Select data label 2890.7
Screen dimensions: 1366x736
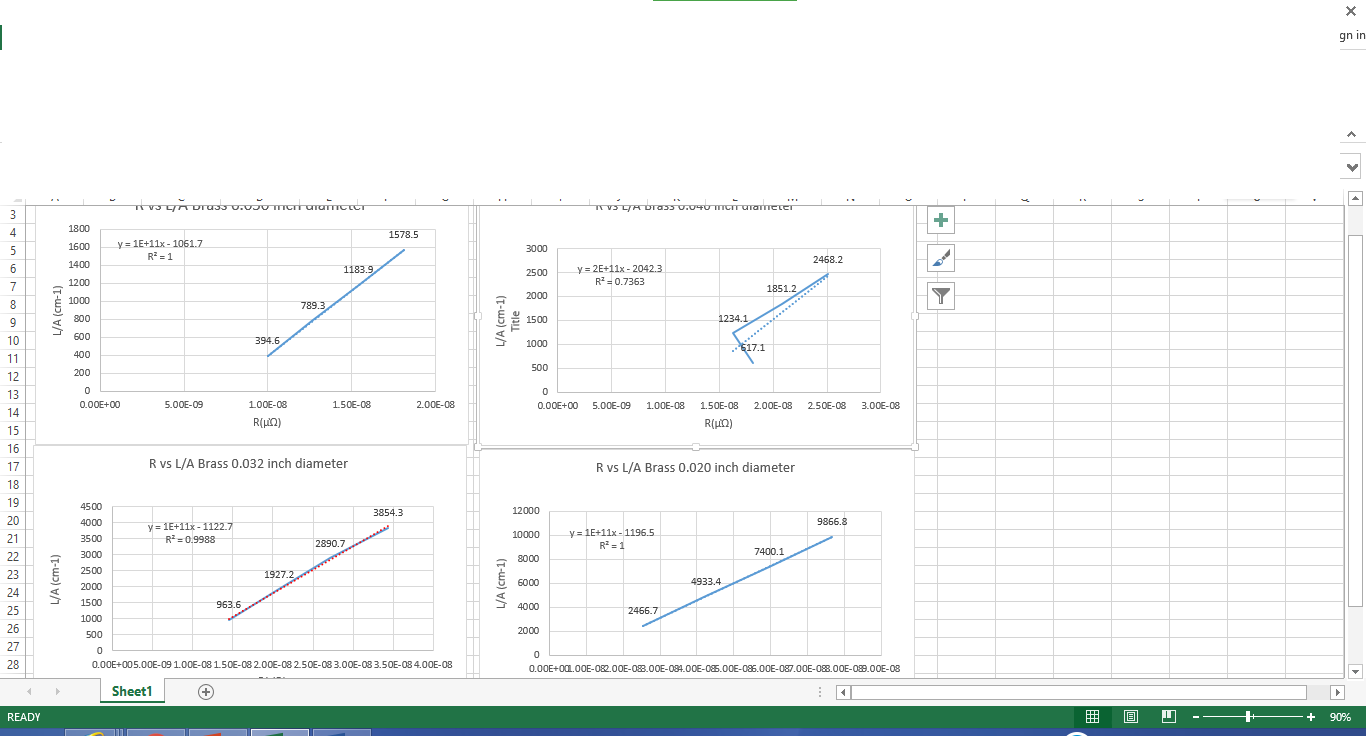click(x=330, y=544)
